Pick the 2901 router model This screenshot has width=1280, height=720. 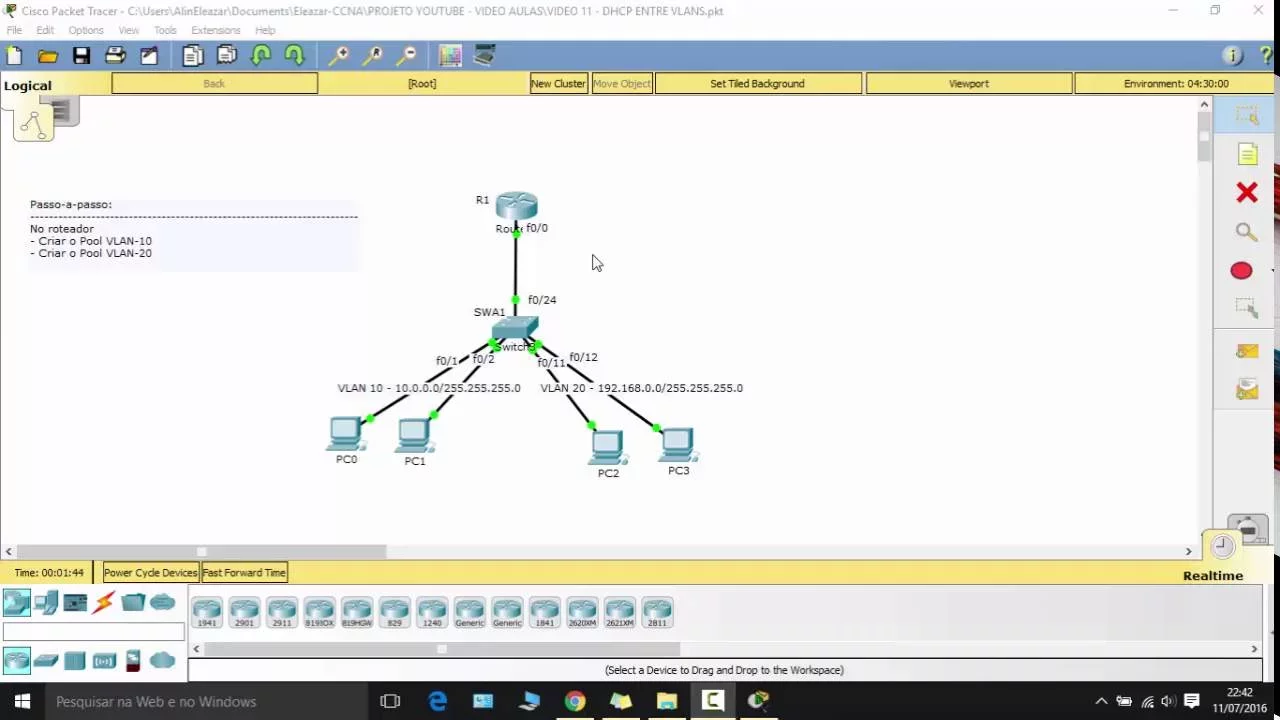point(244,613)
